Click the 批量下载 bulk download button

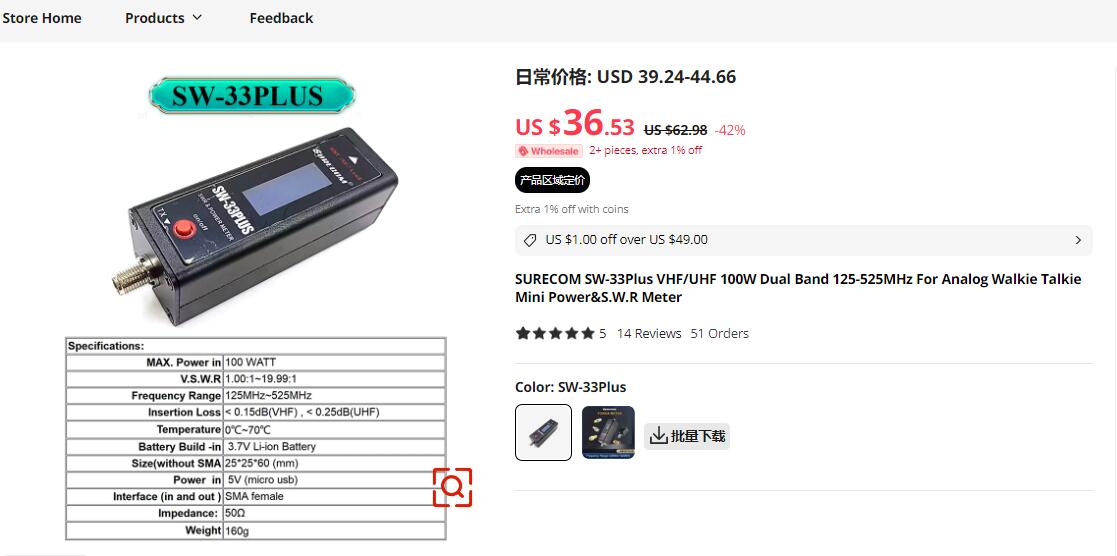687,436
